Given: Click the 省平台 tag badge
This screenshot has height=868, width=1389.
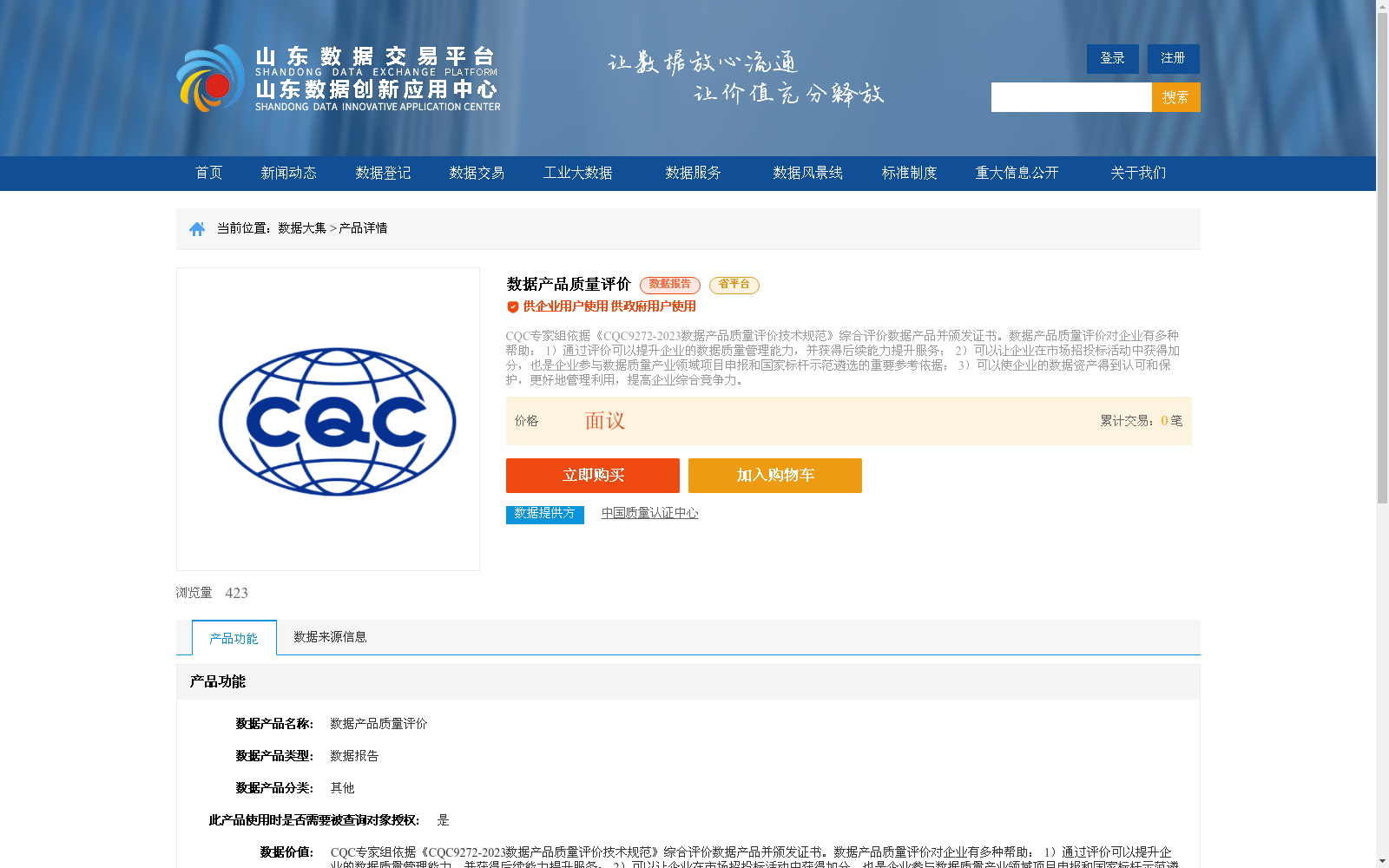Looking at the screenshot, I should tap(734, 285).
